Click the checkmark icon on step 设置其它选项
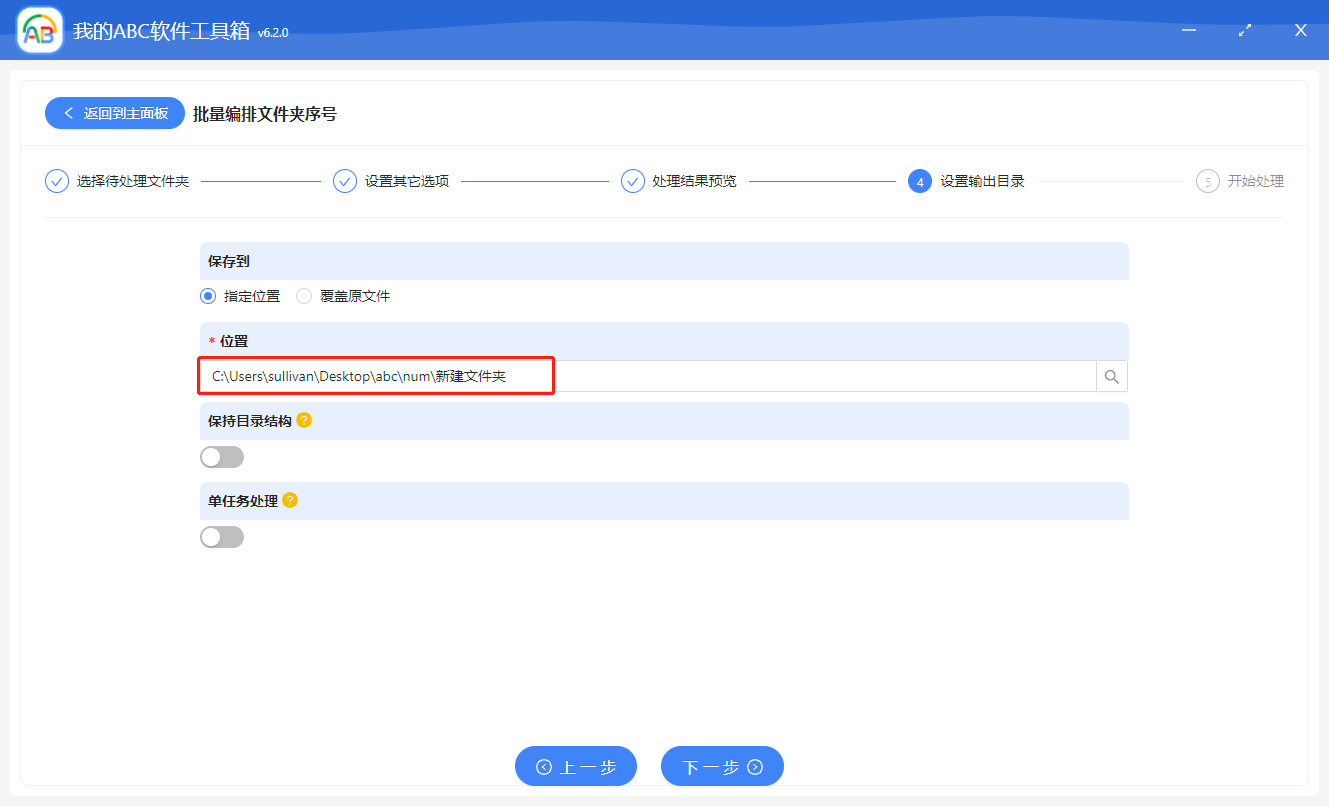Viewport: 1329px width, 806px height. coord(345,181)
